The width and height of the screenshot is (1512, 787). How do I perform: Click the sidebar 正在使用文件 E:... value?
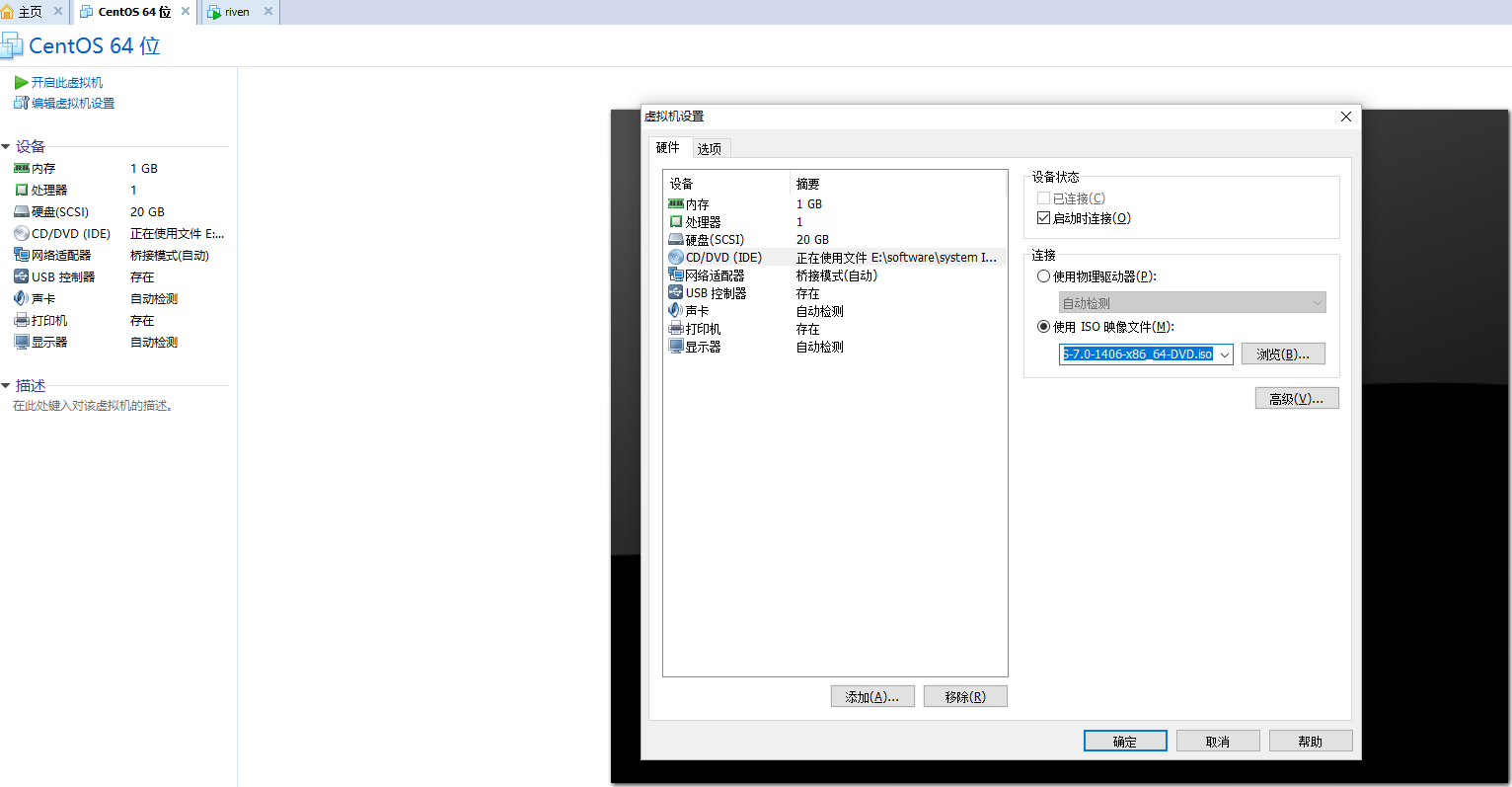click(178, 234)
